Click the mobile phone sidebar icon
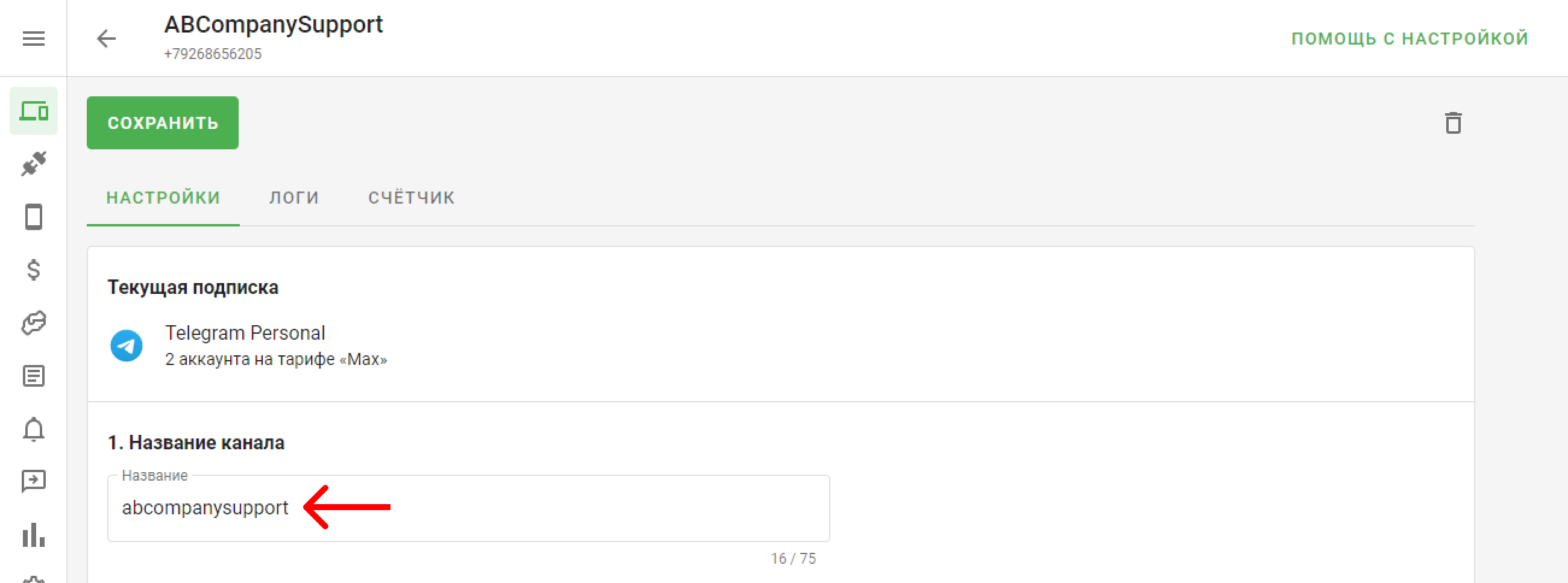Viewport: 1568px width, 583px height. (x=34, y=217)
